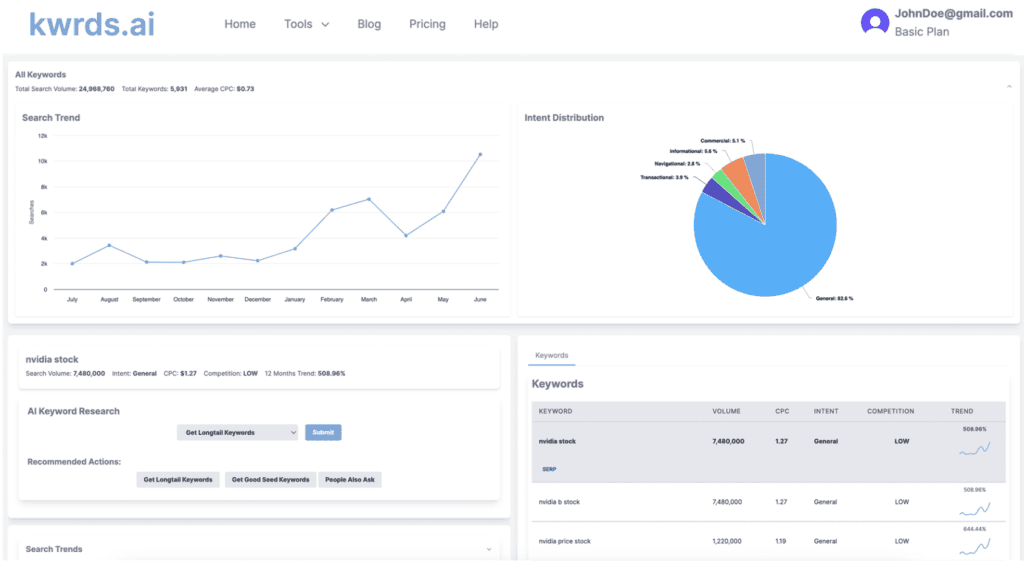The image size is (1024, 570).
Task: Switch to the Keywords tab
Action: [x=551, y=355]
